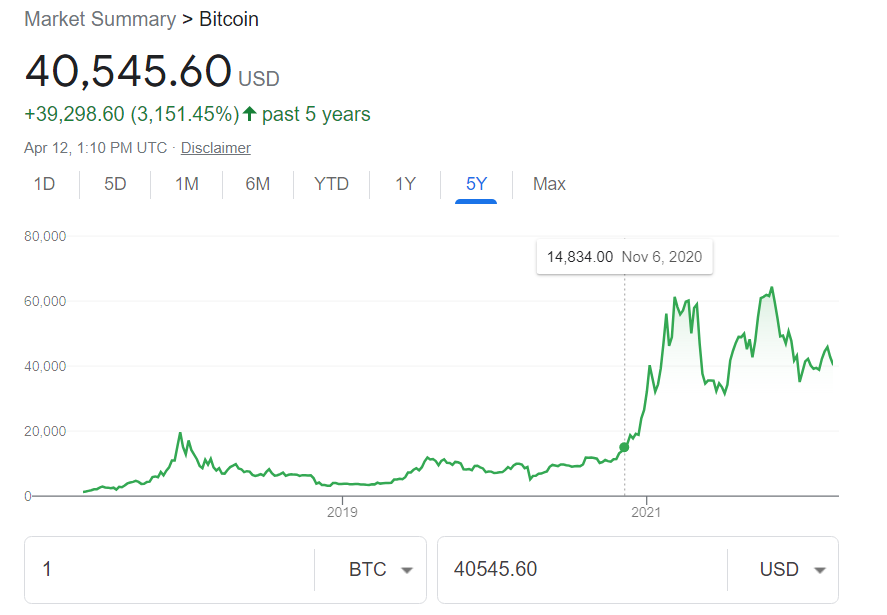Screen dimensions: 887x615
Task: Open the Disclaimer link
Action: coord(215,148)
